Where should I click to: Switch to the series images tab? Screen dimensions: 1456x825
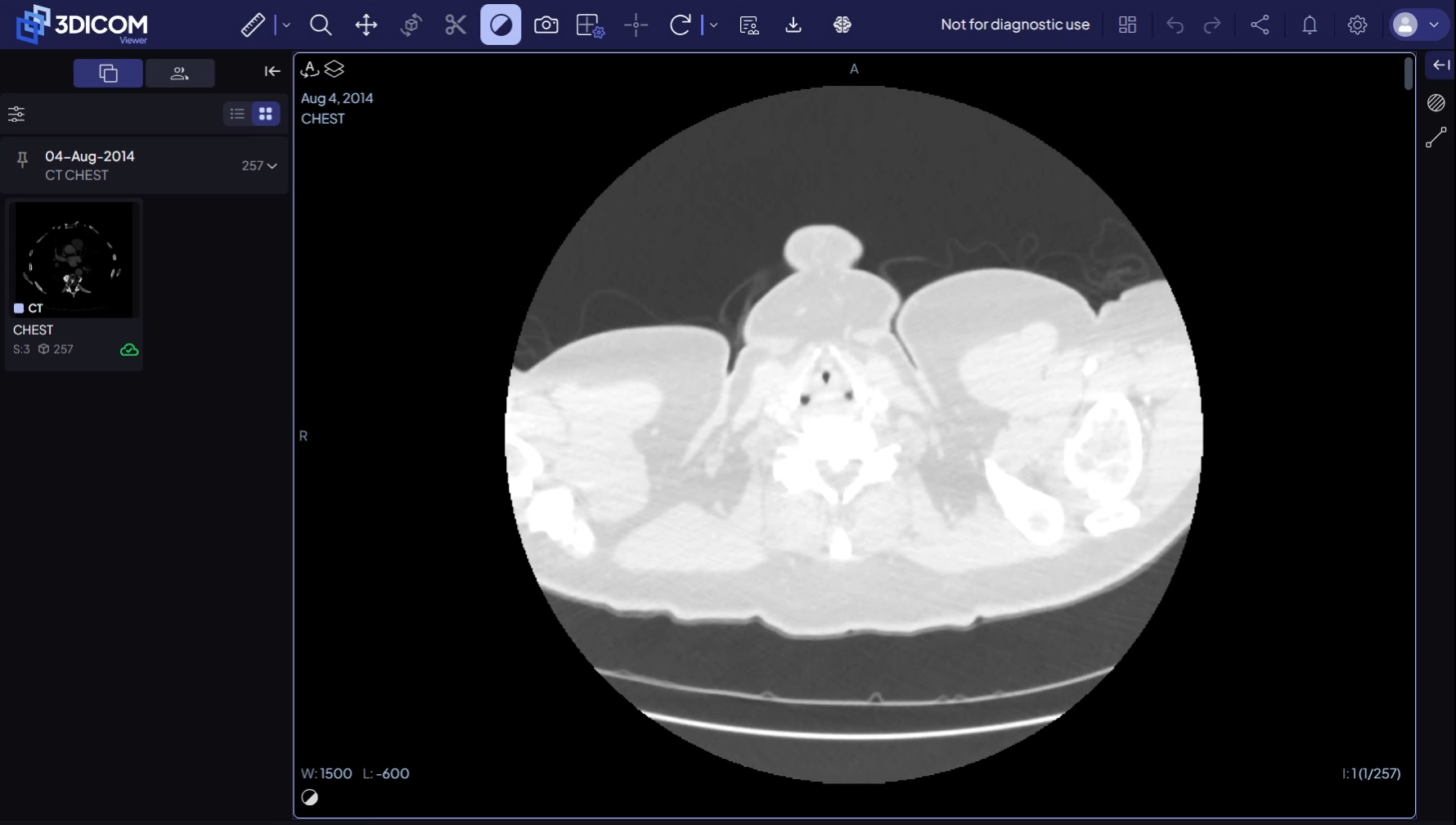108,73
